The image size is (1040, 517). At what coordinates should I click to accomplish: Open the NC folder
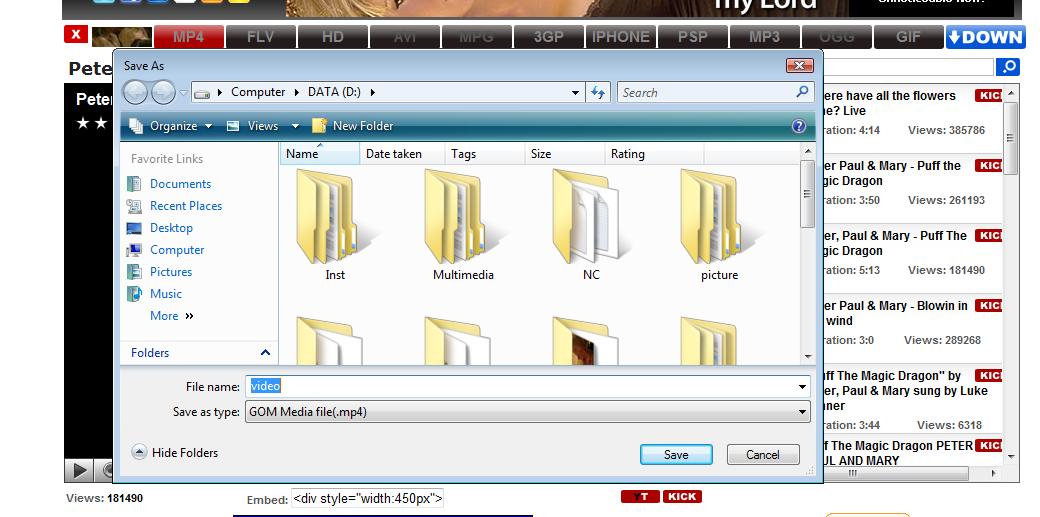click(590, 224)
